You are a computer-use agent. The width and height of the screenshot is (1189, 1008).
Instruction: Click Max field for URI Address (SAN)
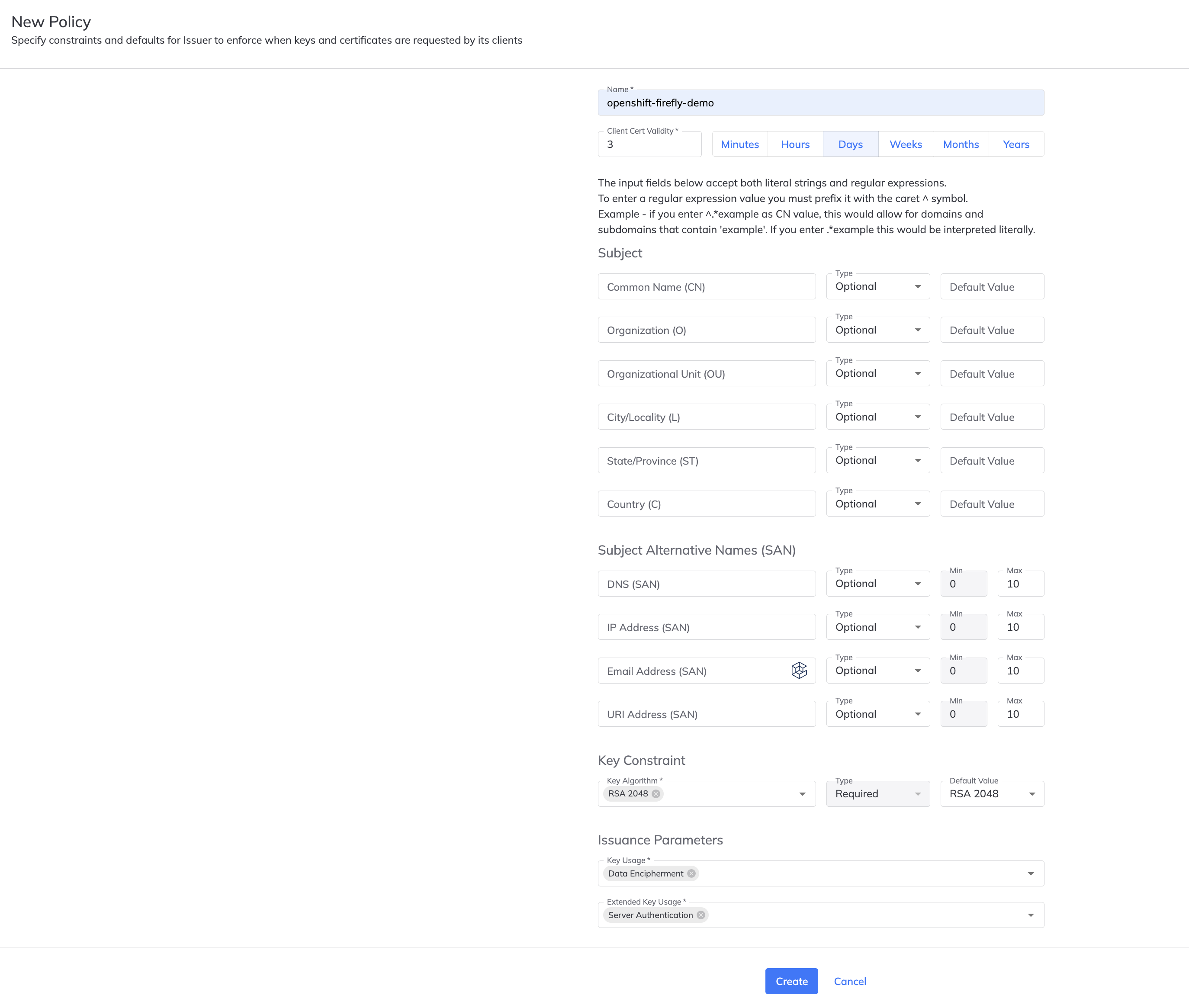pyautogui.click(x=1021, y=714)
